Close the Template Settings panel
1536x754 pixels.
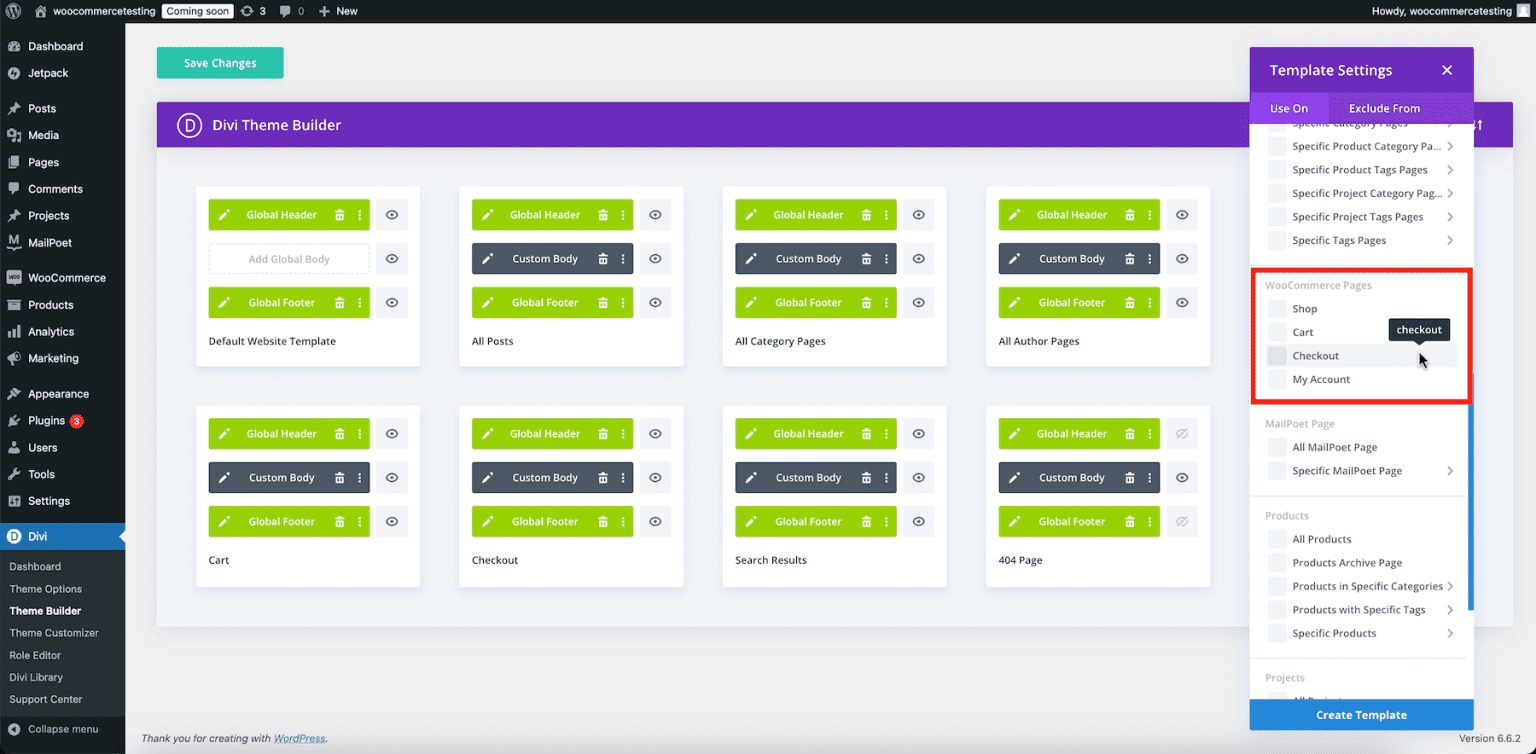coord(1447,70)
